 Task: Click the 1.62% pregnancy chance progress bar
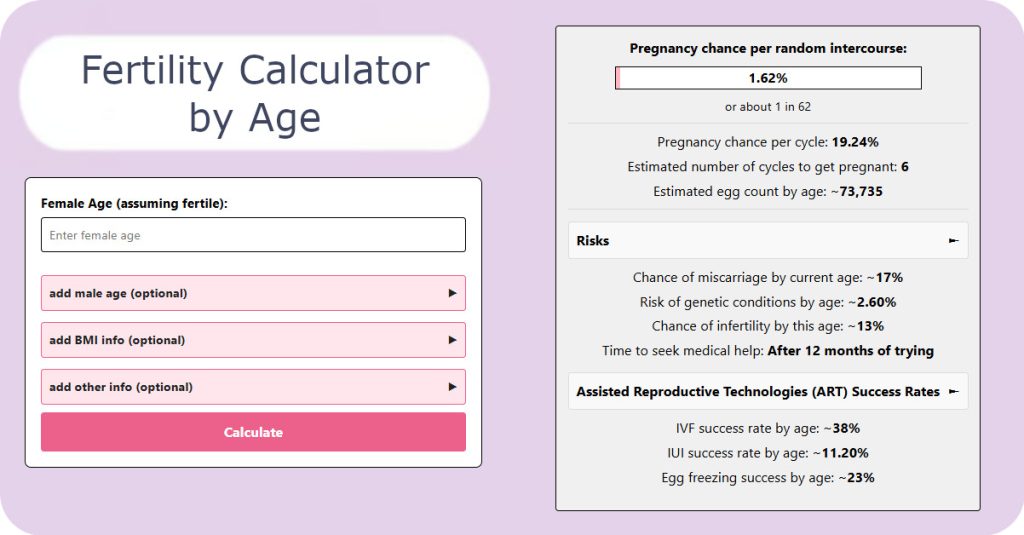click(768, 78)
